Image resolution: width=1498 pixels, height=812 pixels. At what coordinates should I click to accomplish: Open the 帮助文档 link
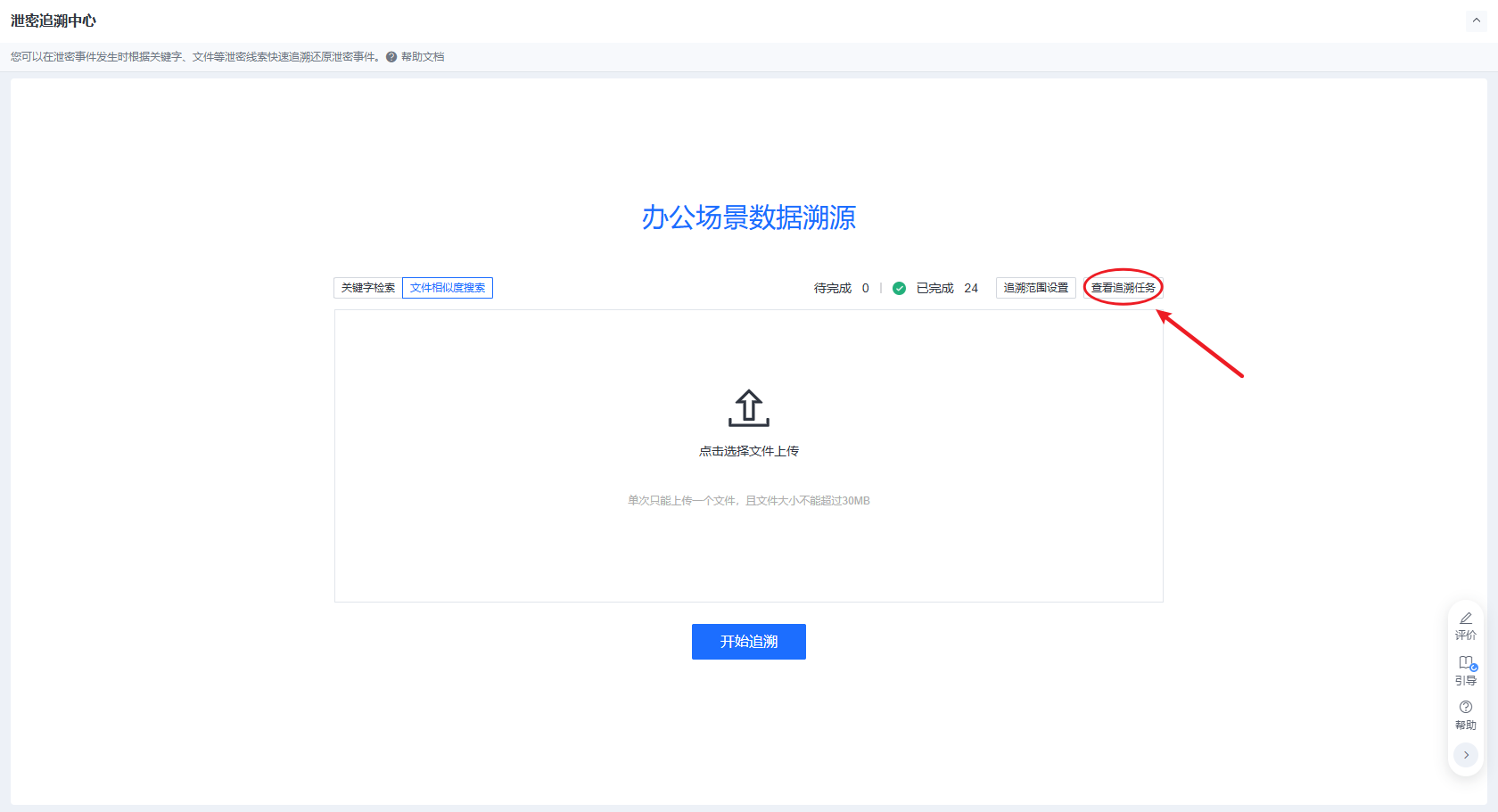click(423, 57)
